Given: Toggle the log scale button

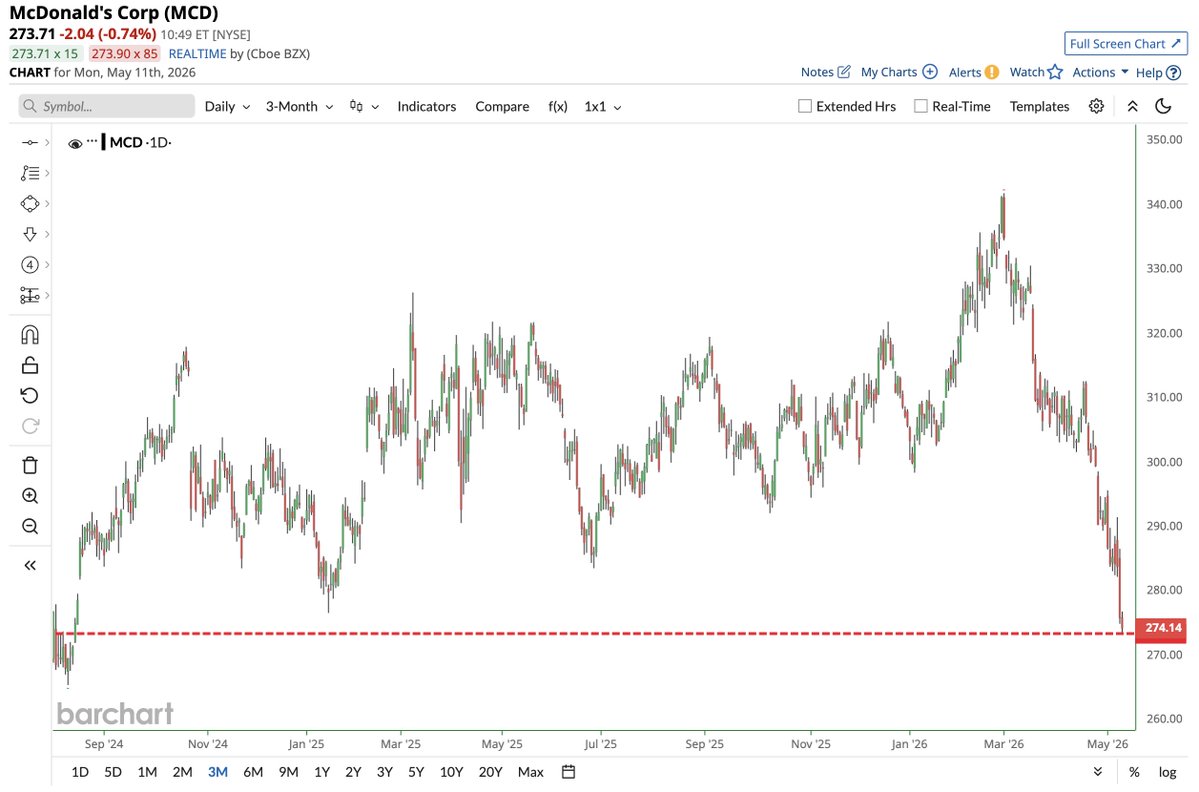Looking at the screenshot, I should (x=1167, y=772).
